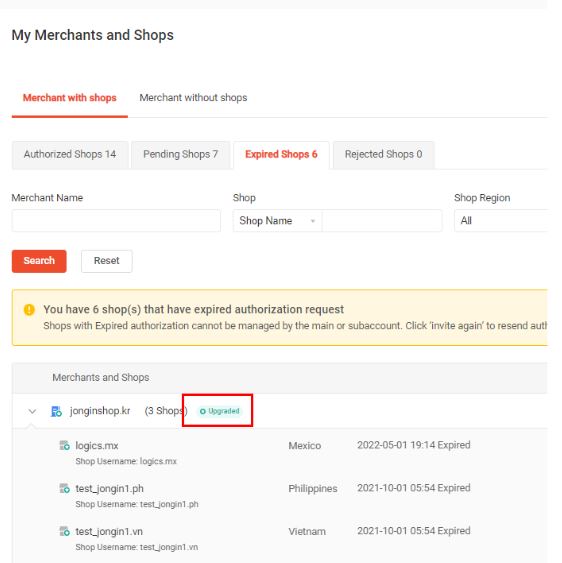
Task: Open the Merchant with shops tab
Action: click(70, 98)
